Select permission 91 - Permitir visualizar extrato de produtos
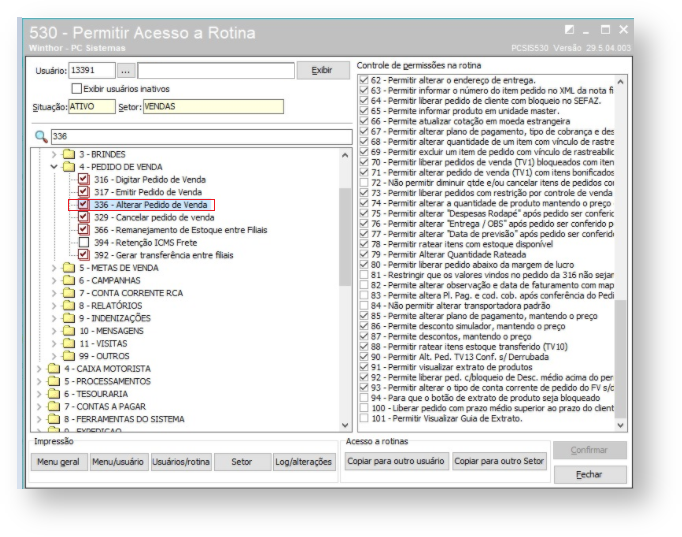Screen dimensions: 682x537 pos(451,367)
